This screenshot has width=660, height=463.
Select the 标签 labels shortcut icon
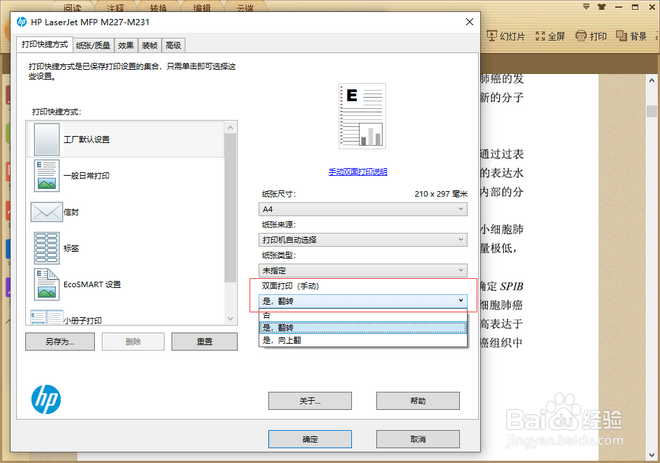pos(47,248)
